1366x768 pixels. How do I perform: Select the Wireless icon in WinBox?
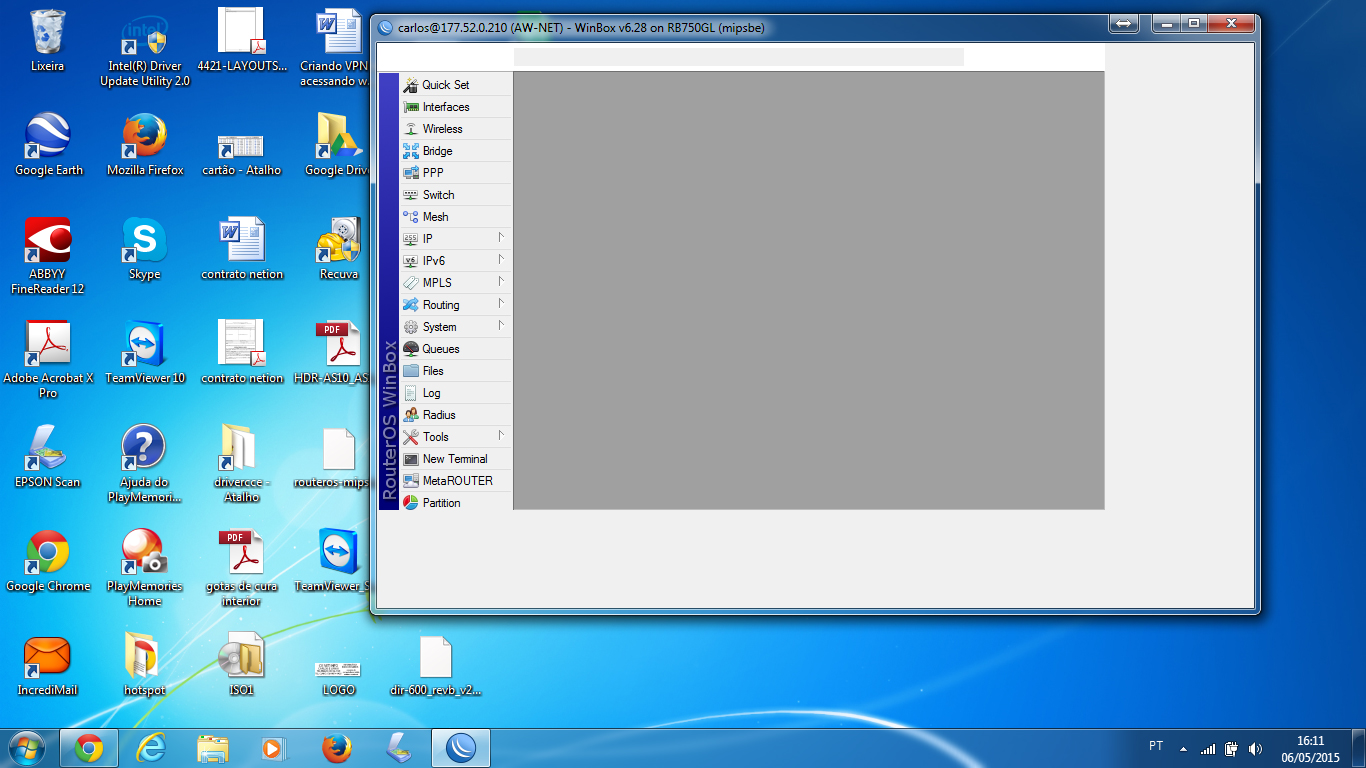(411, 129)
